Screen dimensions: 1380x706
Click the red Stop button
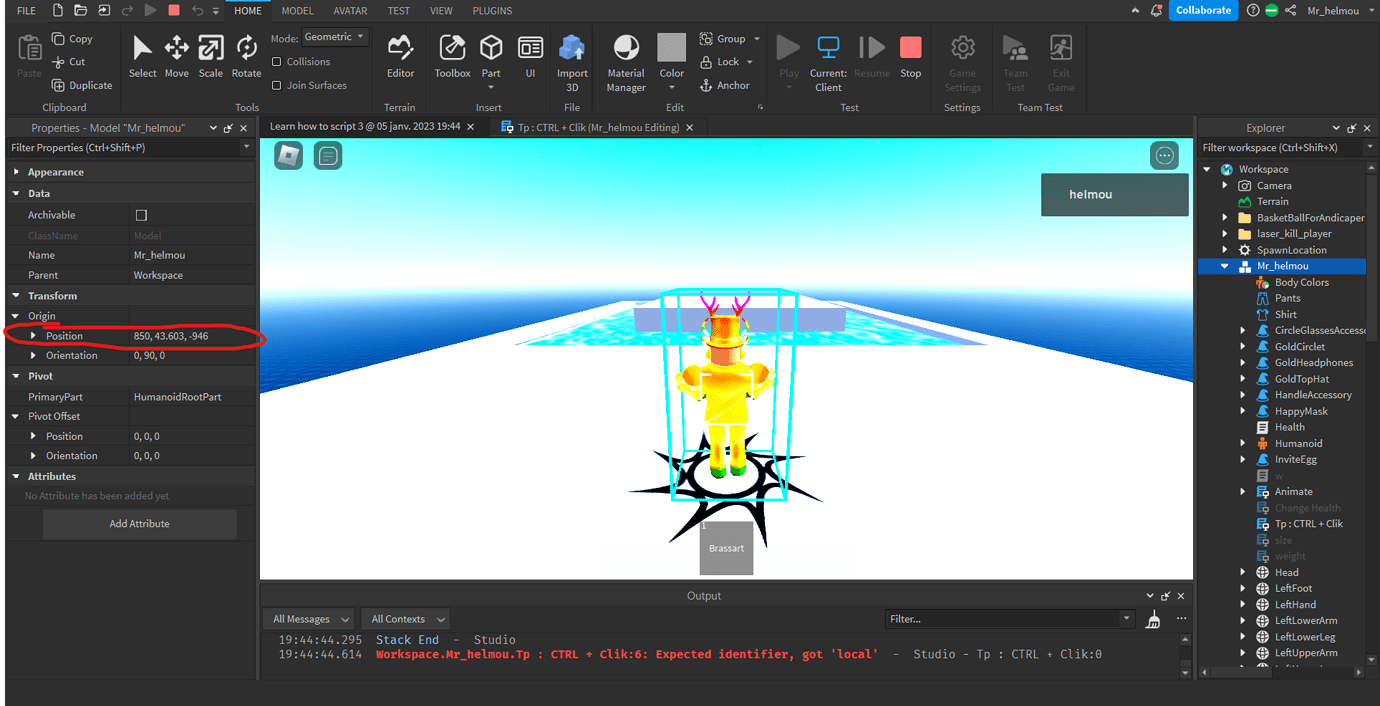coord(910,56)
